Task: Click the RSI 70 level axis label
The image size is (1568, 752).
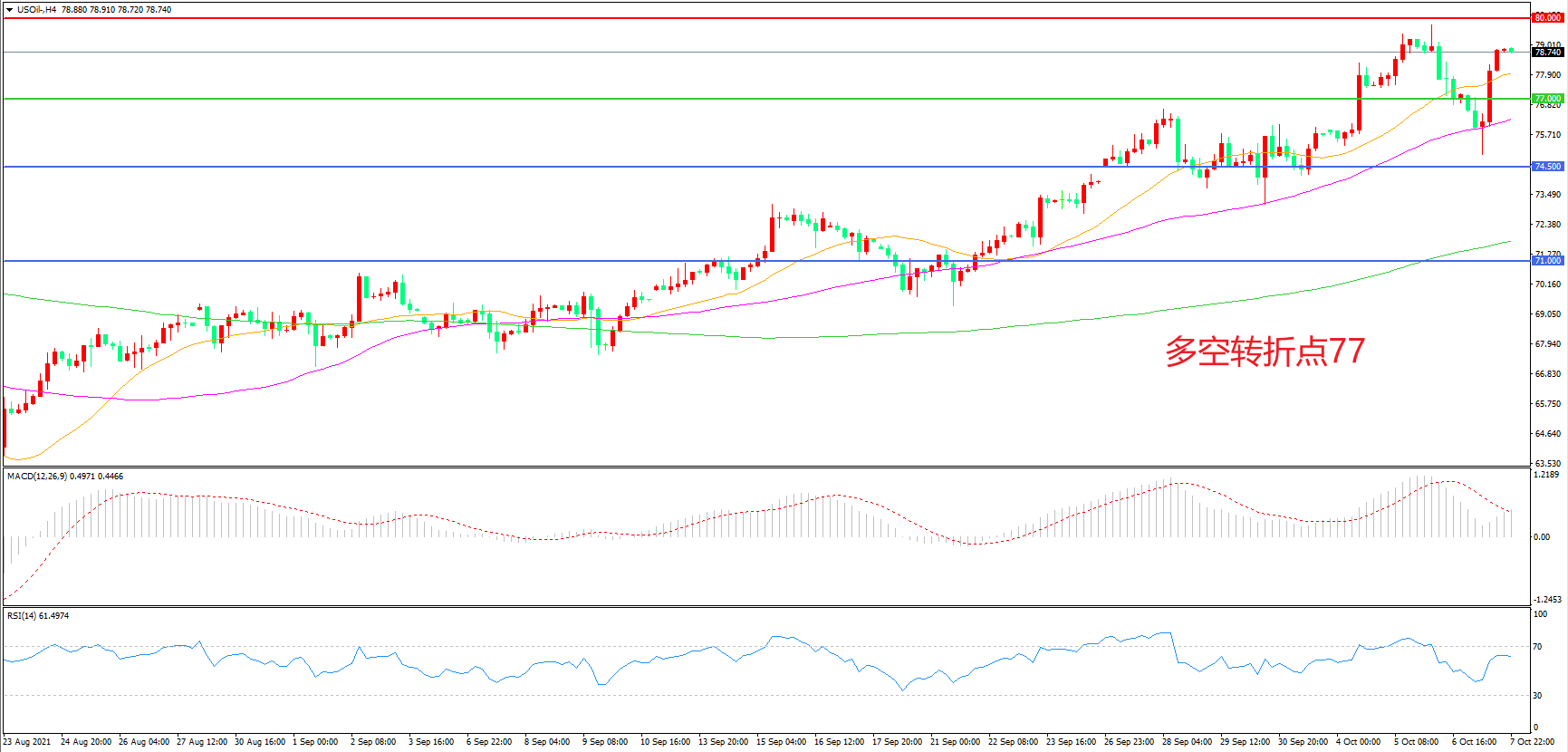Action: click(x=1537, y=647)
